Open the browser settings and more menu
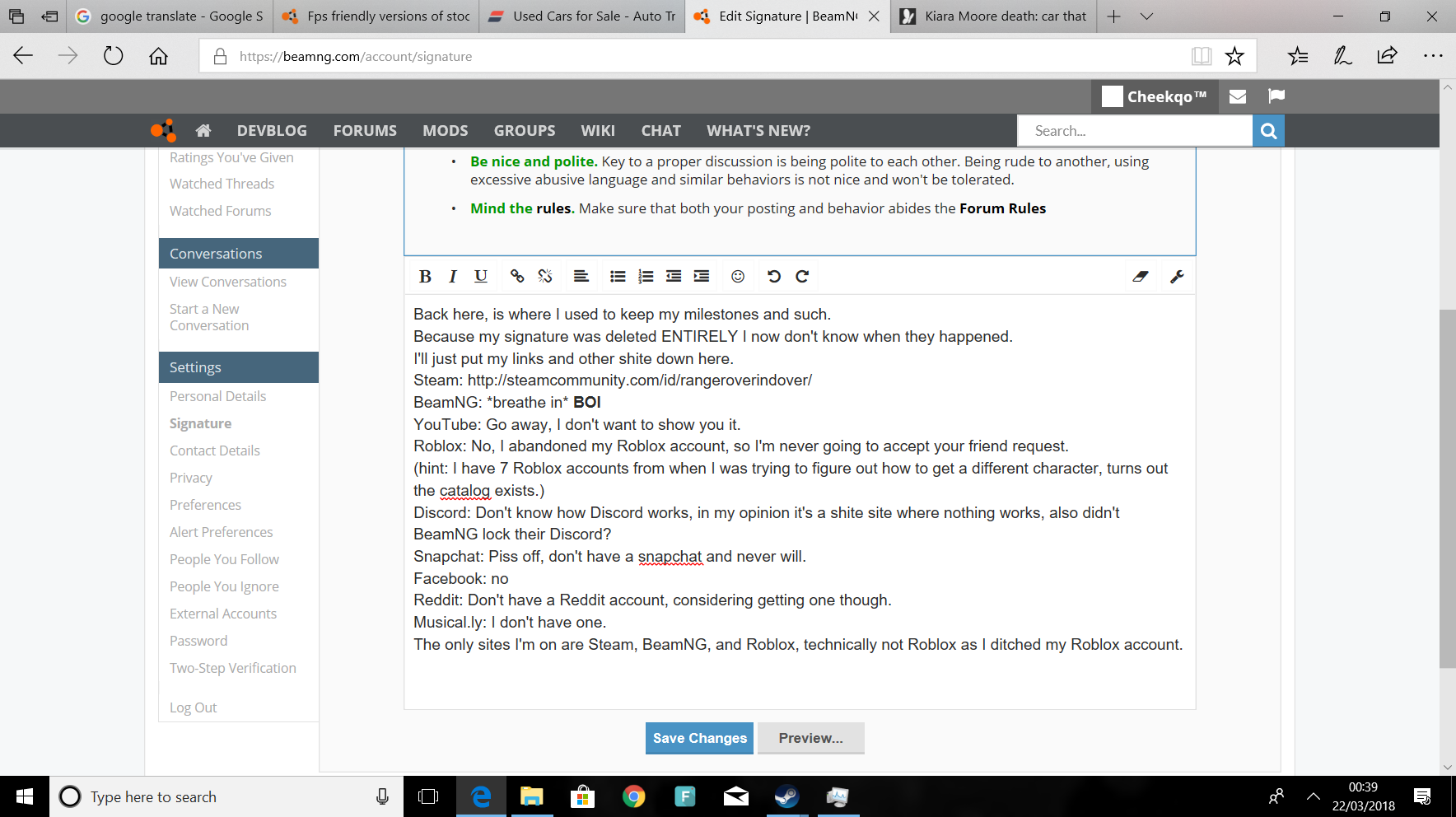1456x817 pixels. coord(1433,56)
